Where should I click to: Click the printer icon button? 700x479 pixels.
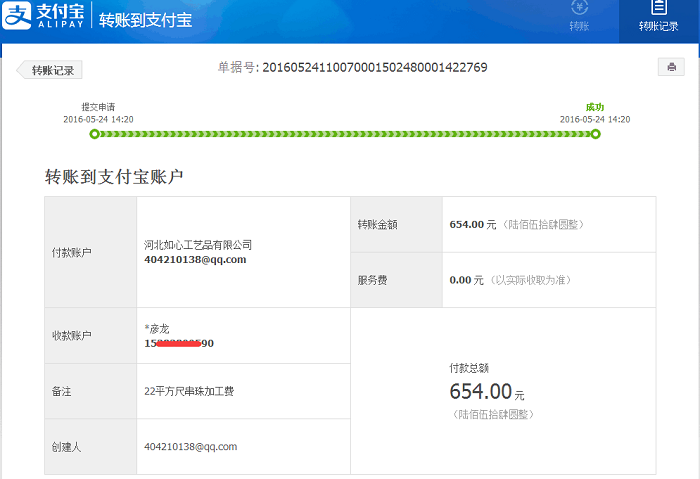pos(670,67)
